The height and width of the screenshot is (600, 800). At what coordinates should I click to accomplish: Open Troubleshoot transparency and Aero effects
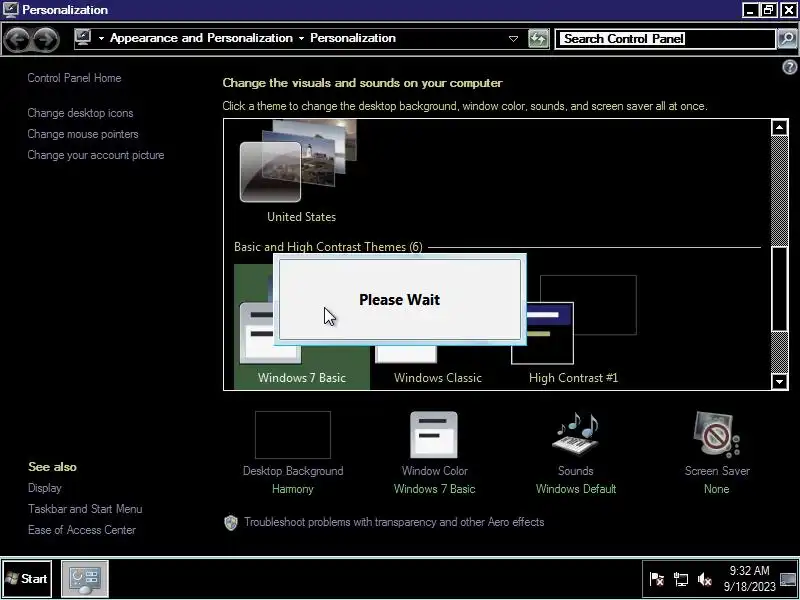click(x=394, y=522)
